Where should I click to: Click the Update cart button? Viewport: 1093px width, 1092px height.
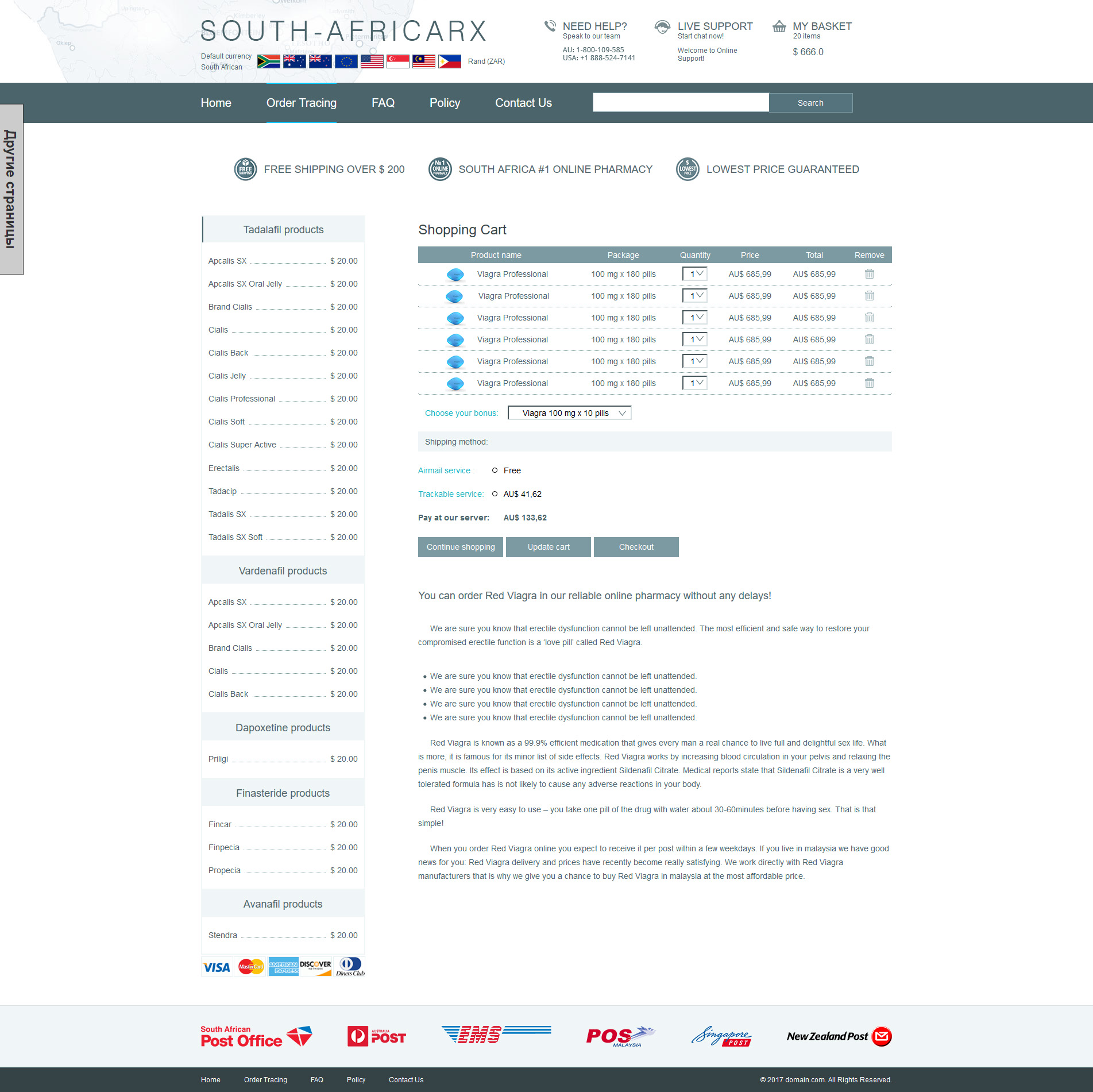[x=549, y=547]
